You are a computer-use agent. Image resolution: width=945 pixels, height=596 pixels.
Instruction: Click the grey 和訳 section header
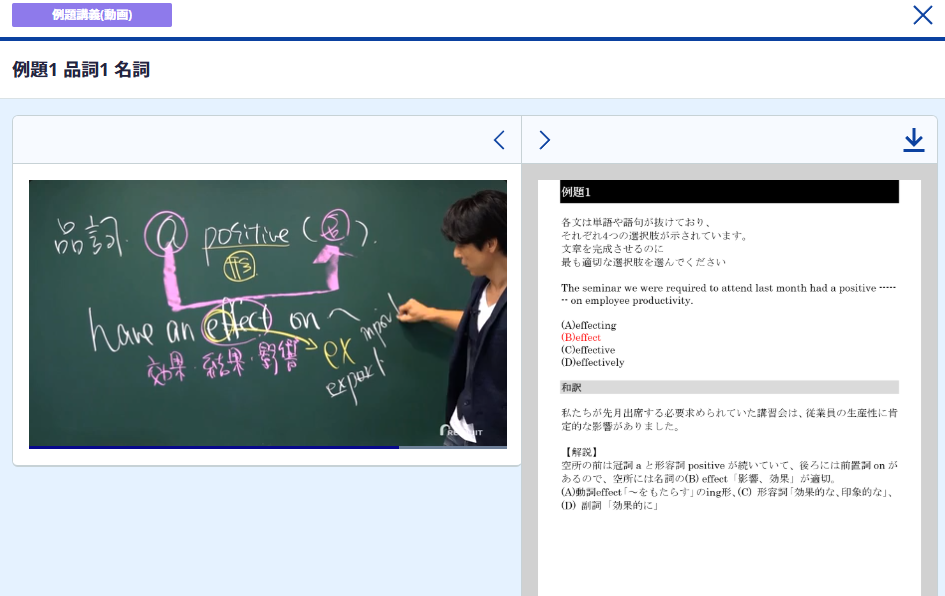728,387
